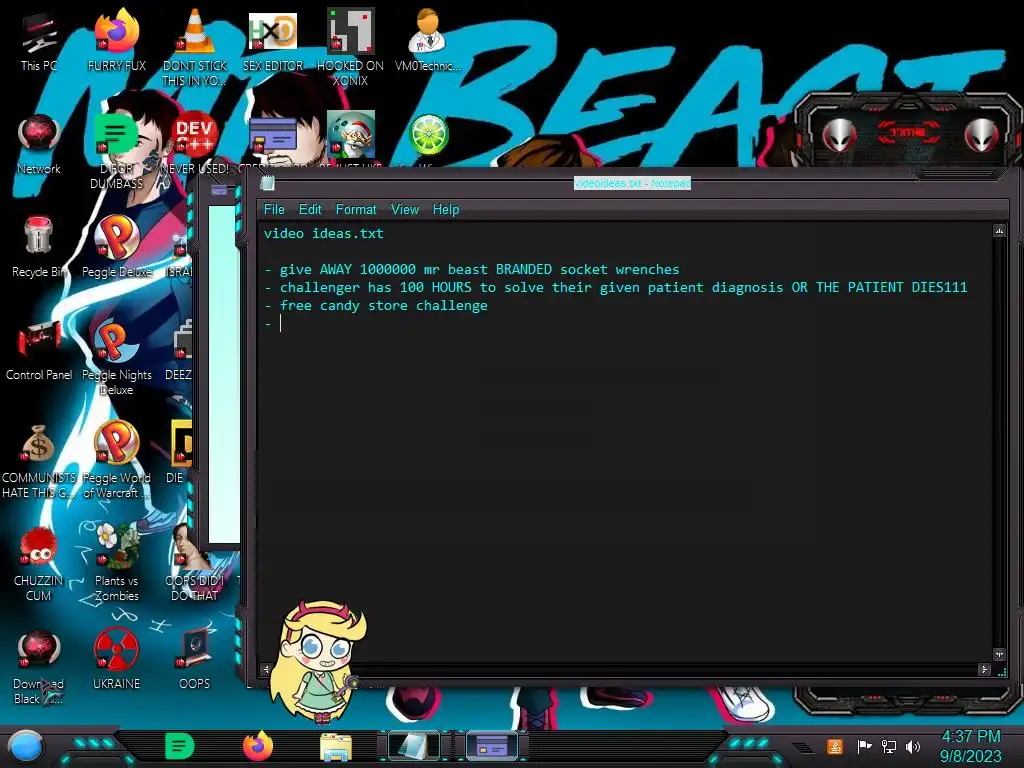Click the Start orb on the taskbar

click(26, 747)
